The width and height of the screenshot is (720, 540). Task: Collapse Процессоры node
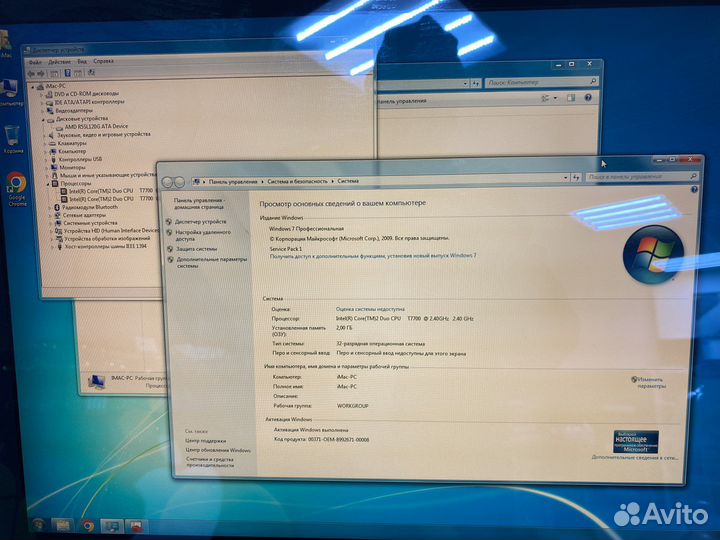coord(47,184)
